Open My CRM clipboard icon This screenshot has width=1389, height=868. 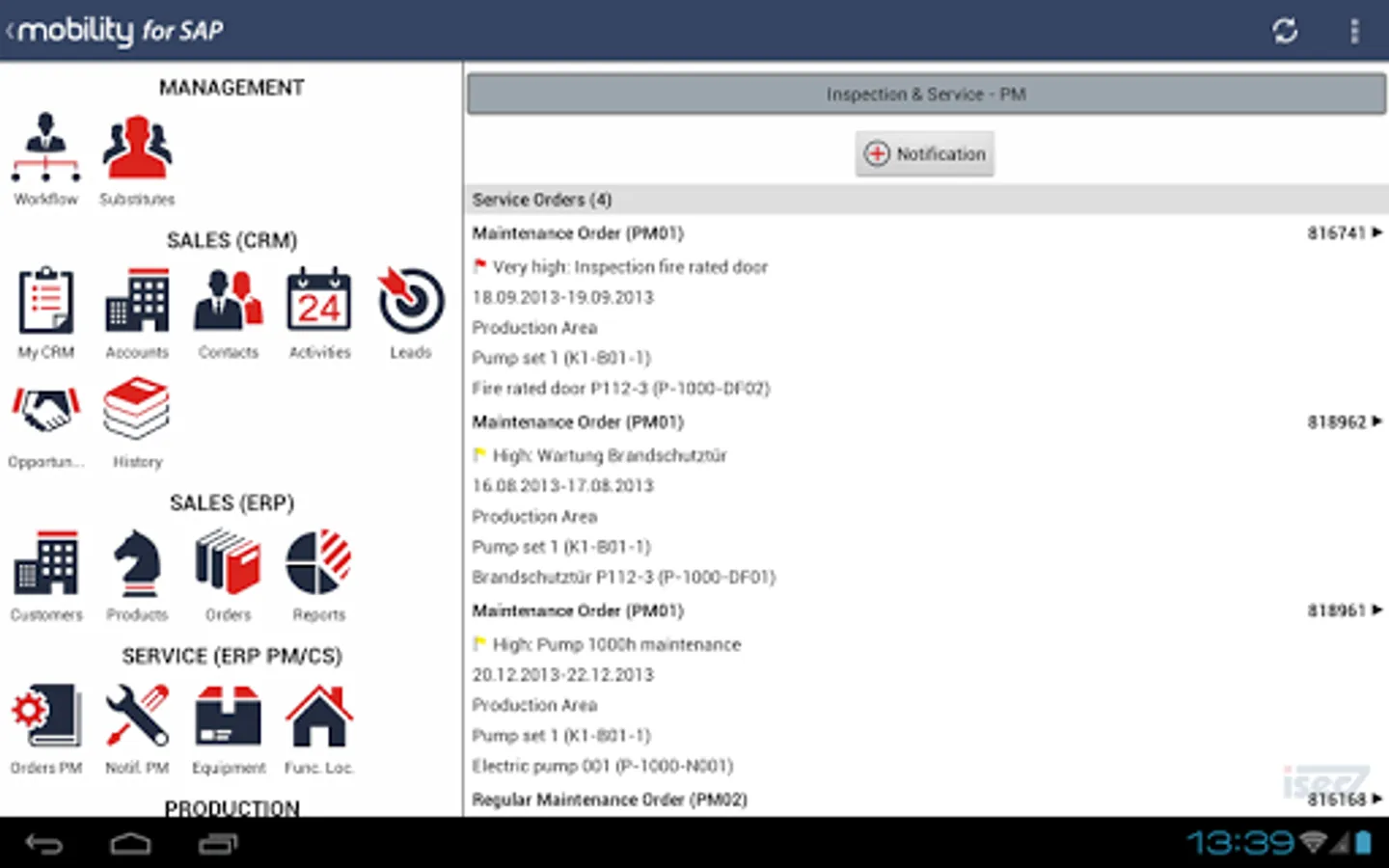coord(45,300)
